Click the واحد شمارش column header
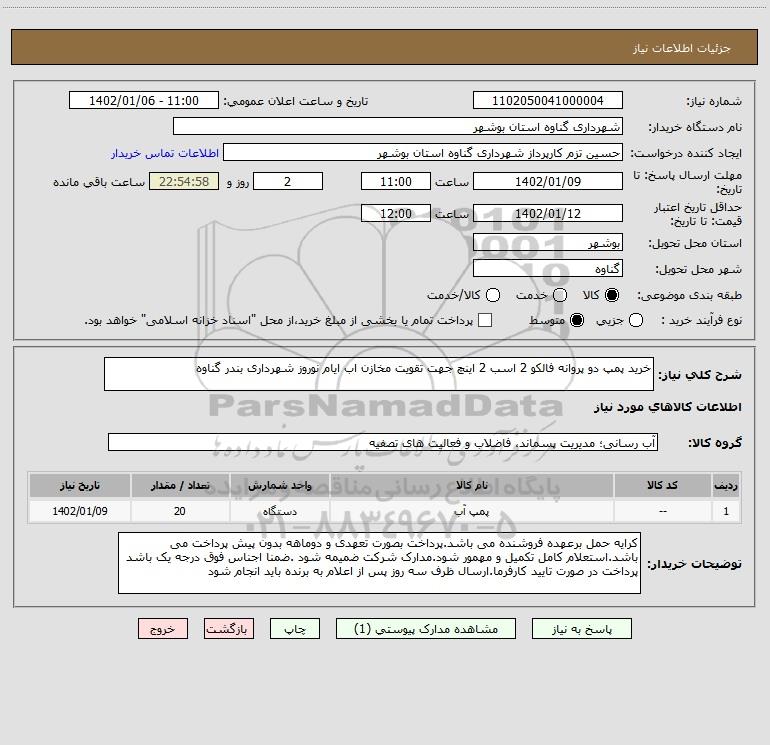Image resolution: width=770 pixels, height=745 pixels. tap(280, 485)
